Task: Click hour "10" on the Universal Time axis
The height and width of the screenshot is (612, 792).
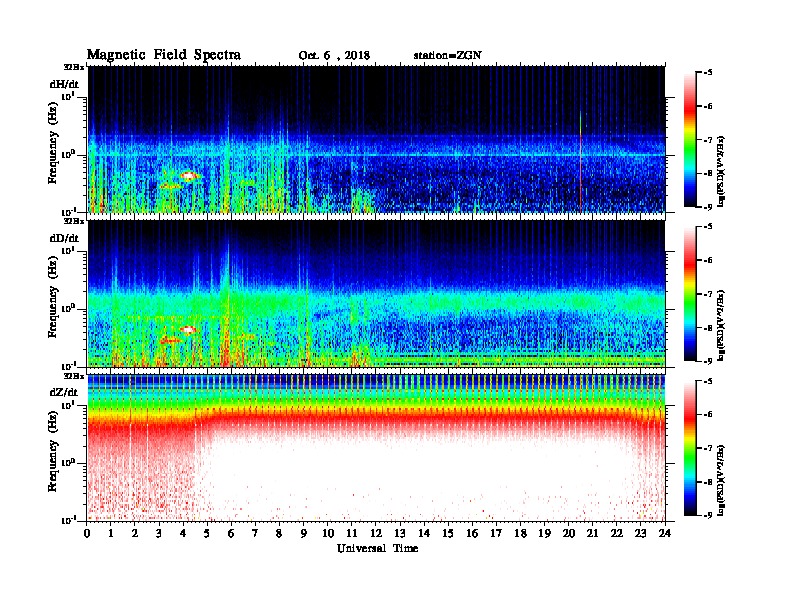Action: (328, 533)
